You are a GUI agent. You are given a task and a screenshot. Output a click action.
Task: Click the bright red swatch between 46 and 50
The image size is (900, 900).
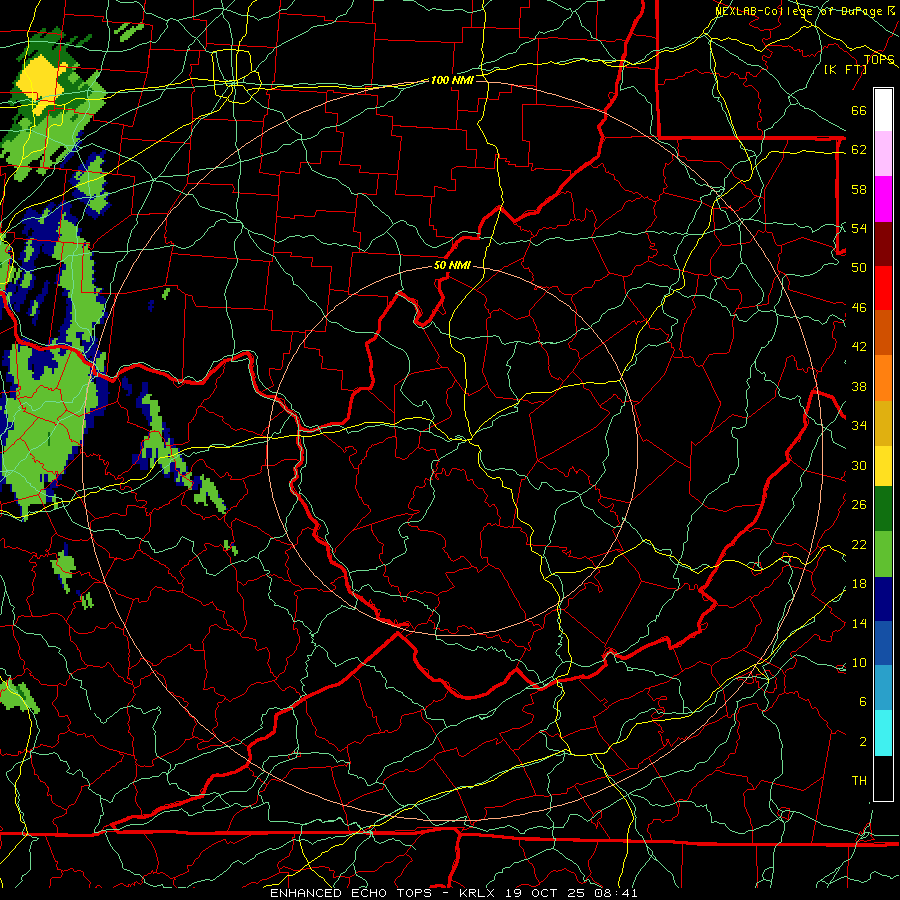[x=883, y=288]
